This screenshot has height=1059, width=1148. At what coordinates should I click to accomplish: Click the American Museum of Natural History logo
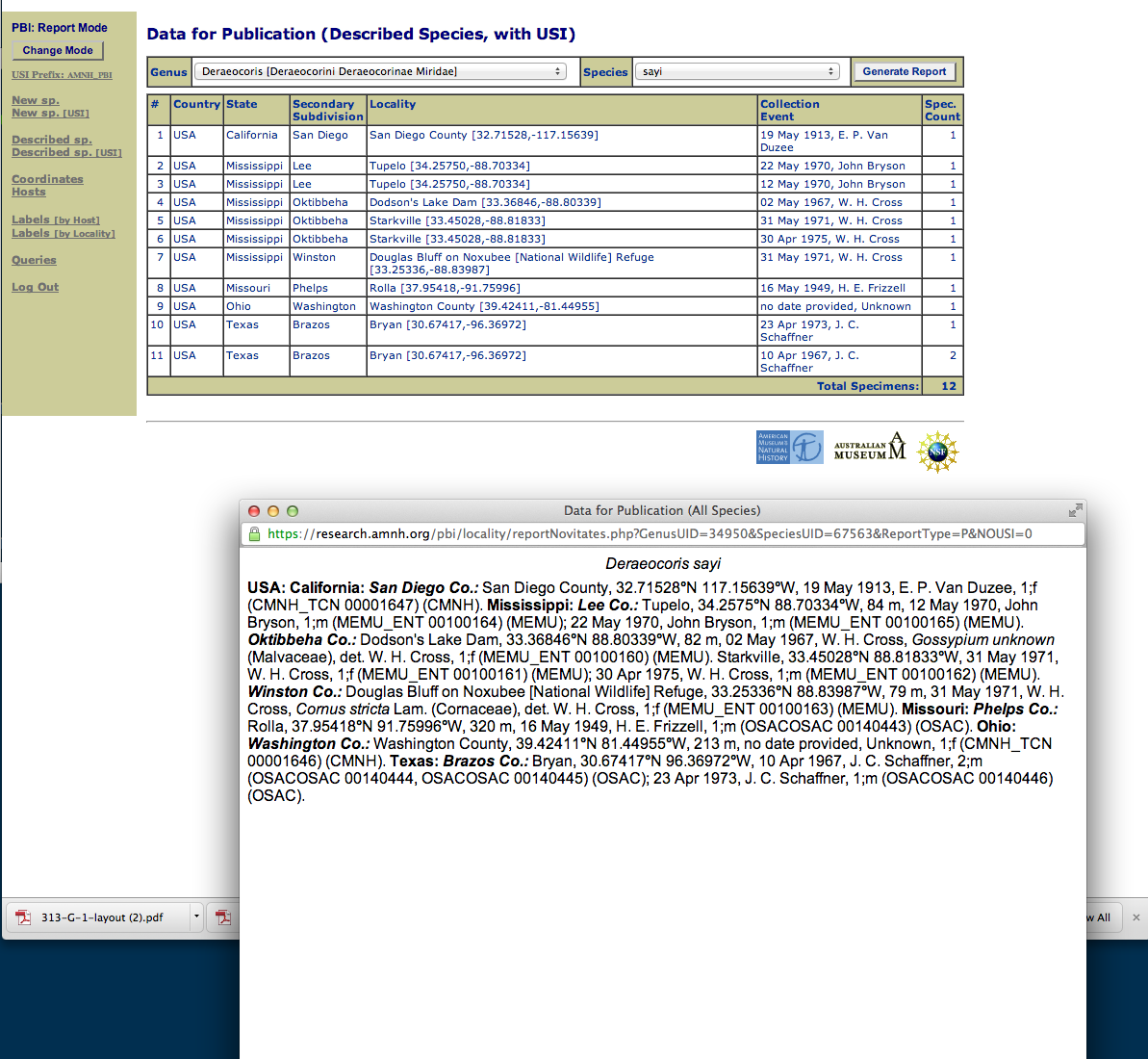click(789, 447)
